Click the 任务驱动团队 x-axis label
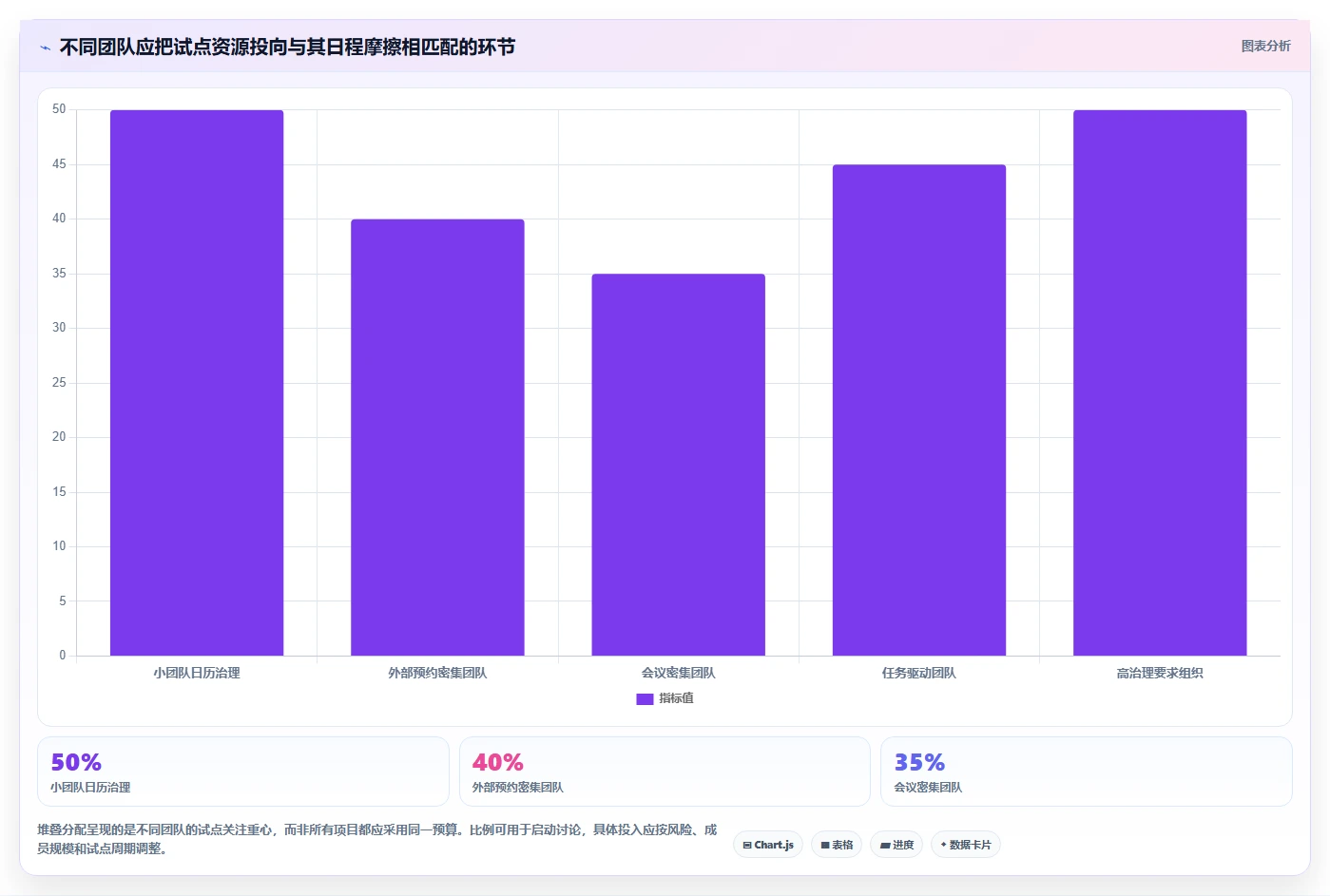Image resolution: width=1330 pixels, height=896 pixels. [919, 673]
